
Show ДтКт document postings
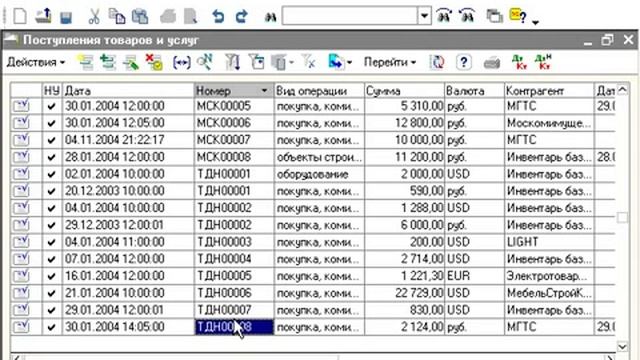(x=519, y=62)
